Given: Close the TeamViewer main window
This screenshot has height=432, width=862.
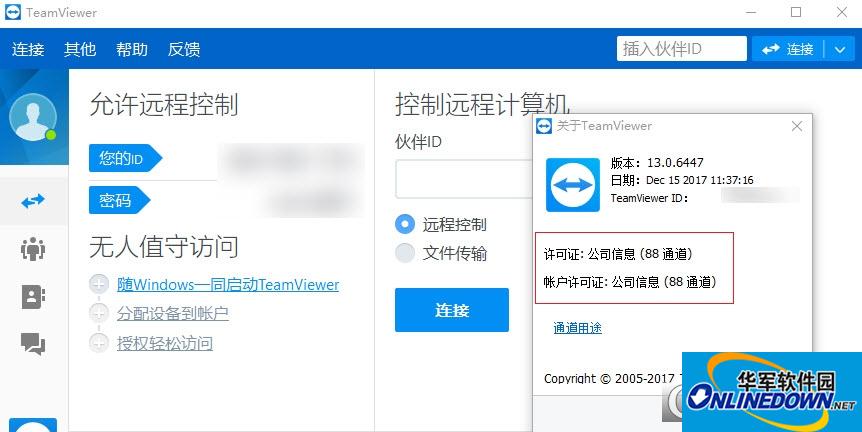Looking at the screenshot, I should [x=842, y=12].
